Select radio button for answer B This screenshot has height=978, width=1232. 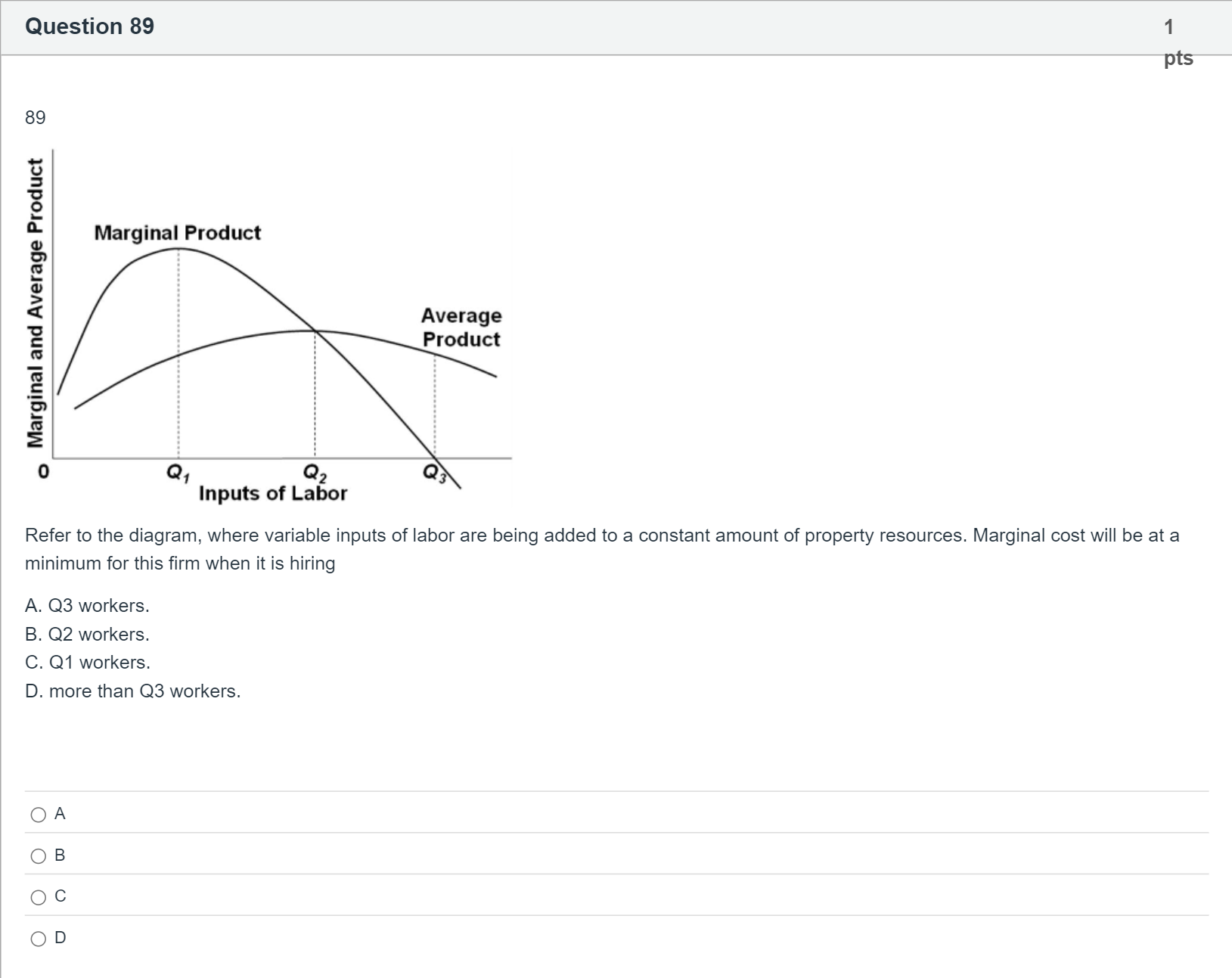pyautogui.click(x=39, y=856)
